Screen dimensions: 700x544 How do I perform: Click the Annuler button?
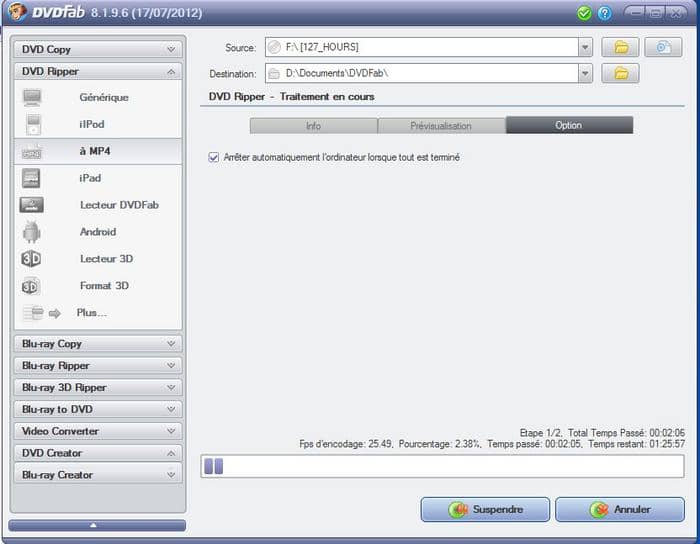620,510
